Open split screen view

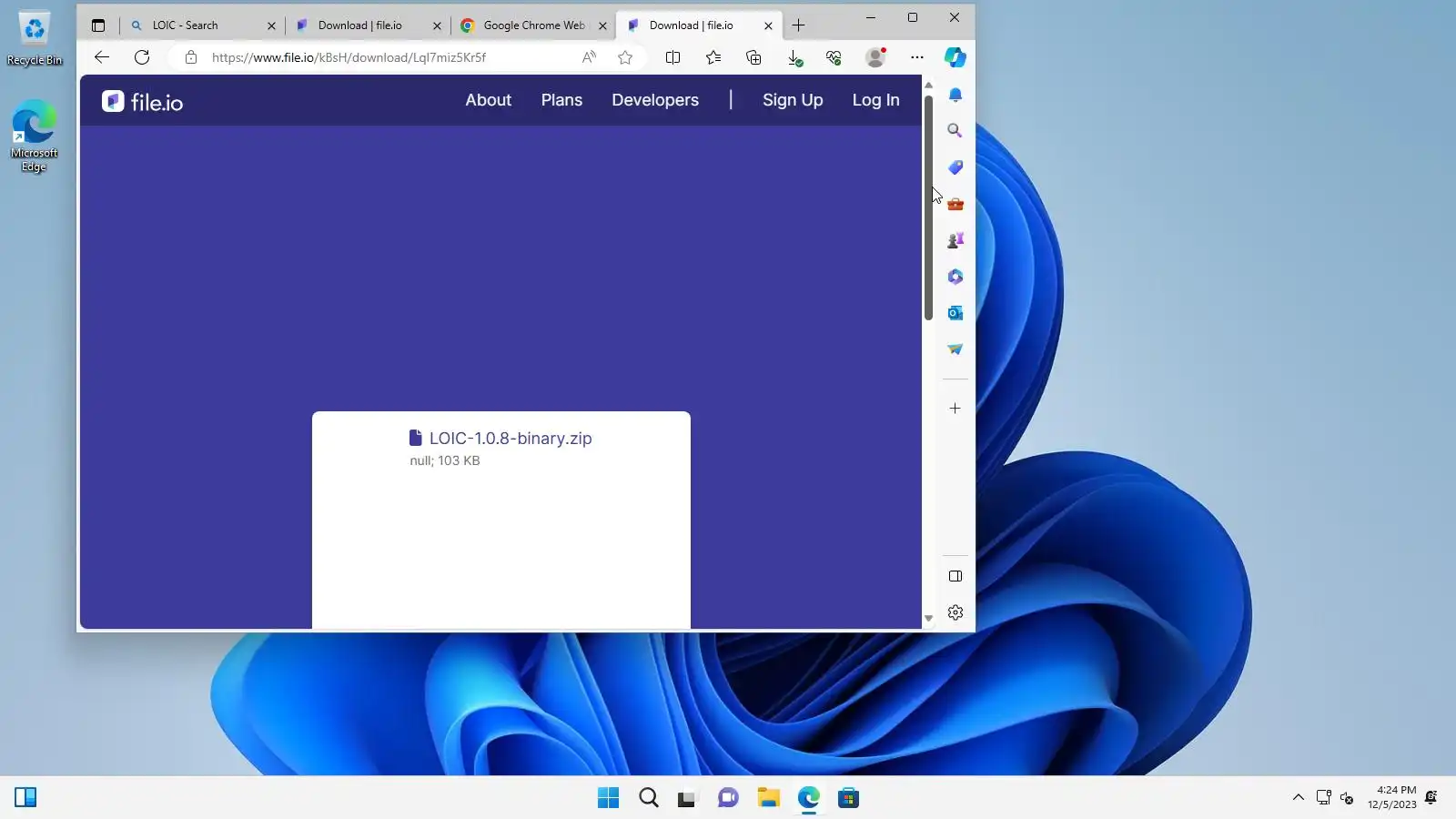pyautogui.click(x=673, y=57)
